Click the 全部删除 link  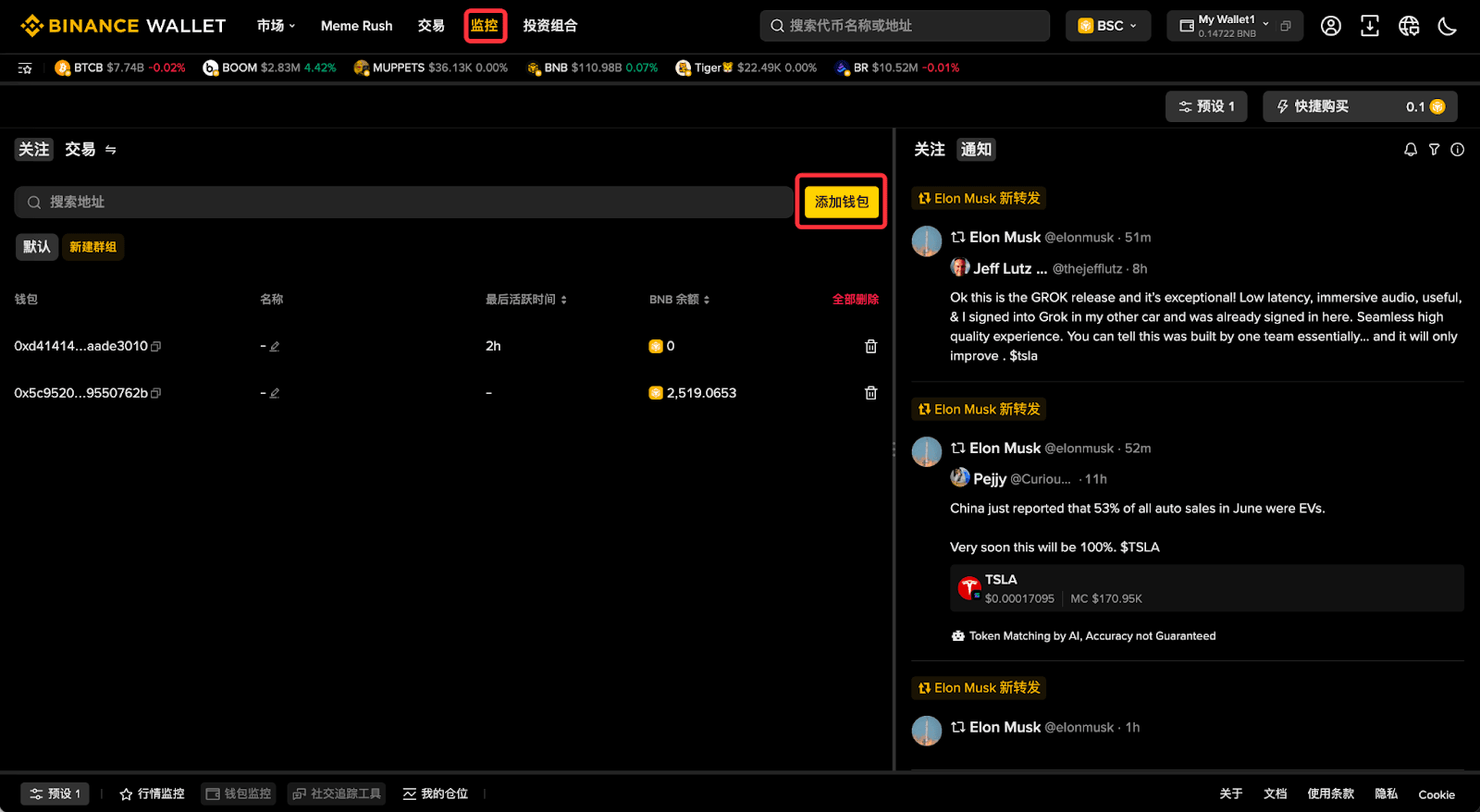pyautogui.click(x=856, y=300)
